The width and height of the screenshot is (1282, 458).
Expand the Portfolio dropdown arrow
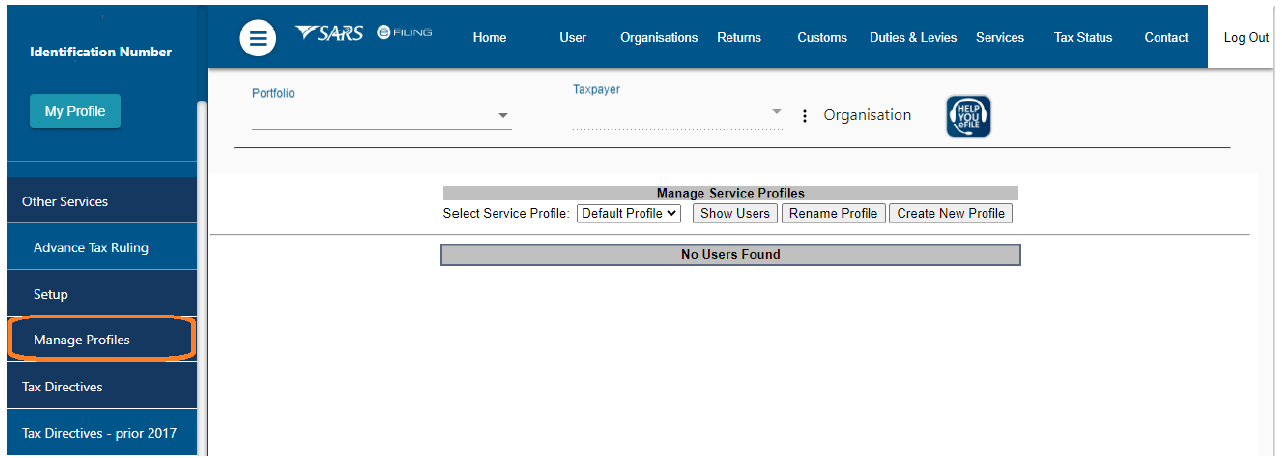(503, 116)
